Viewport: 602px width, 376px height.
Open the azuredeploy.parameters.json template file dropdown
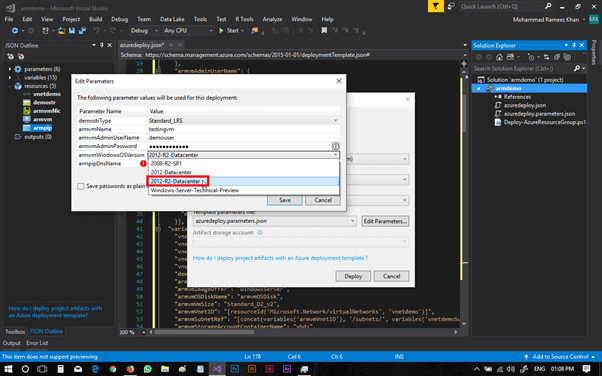[275, 221]
